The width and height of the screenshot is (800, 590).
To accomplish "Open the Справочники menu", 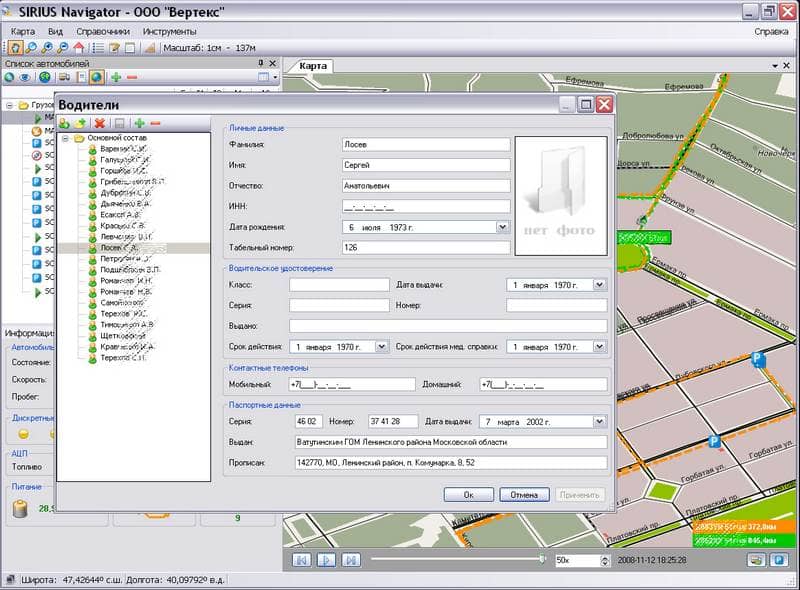I will pyautogui.click(x=102, y=31).
